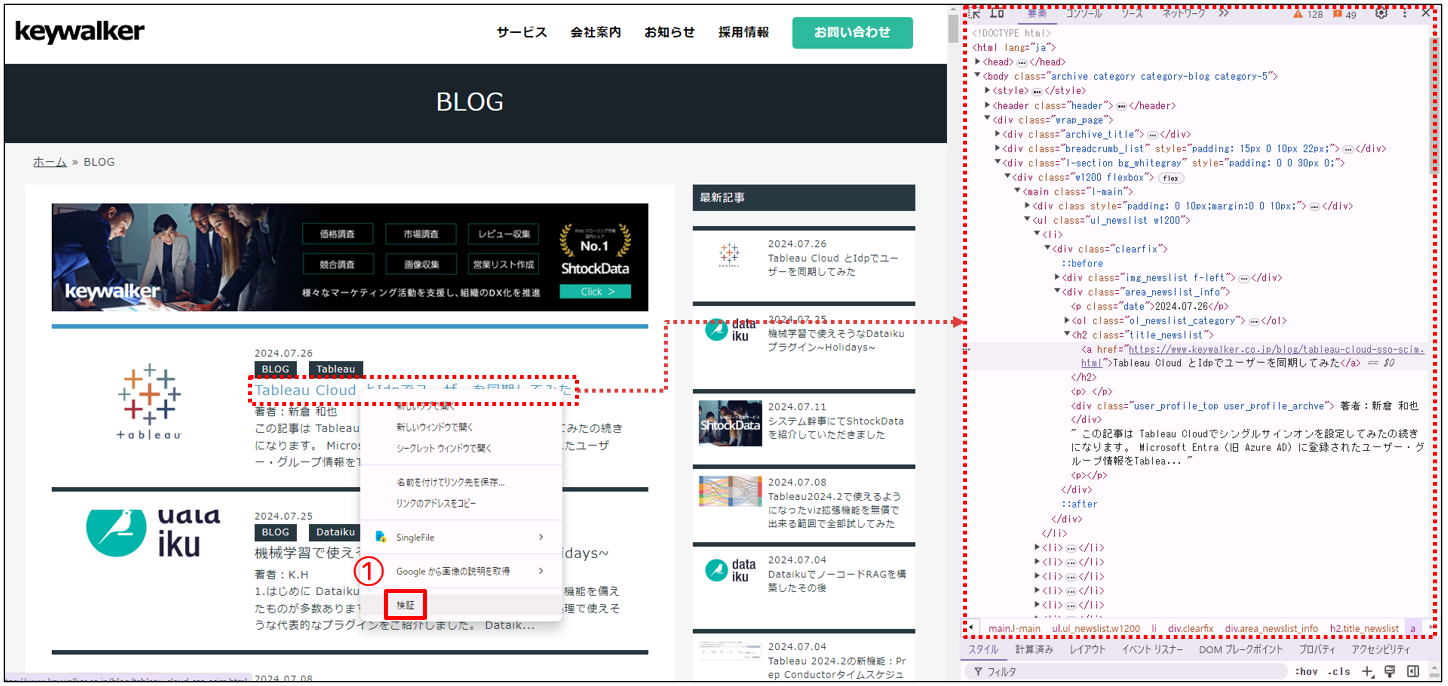Image resolution: width=1448 pixels, height=686 pixels.
Task: Open the DevTools settings gear
Action: 1381,13
